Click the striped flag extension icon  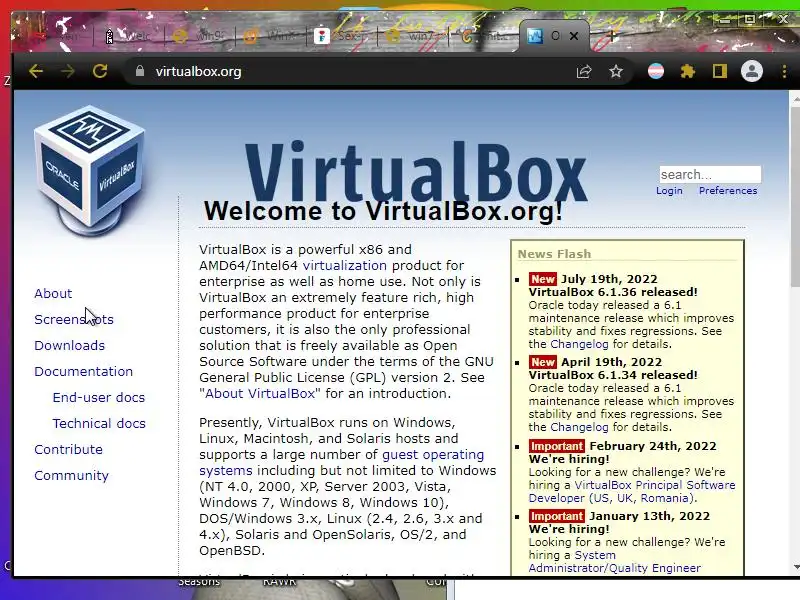pyautogui.click(x=656, y=71)
